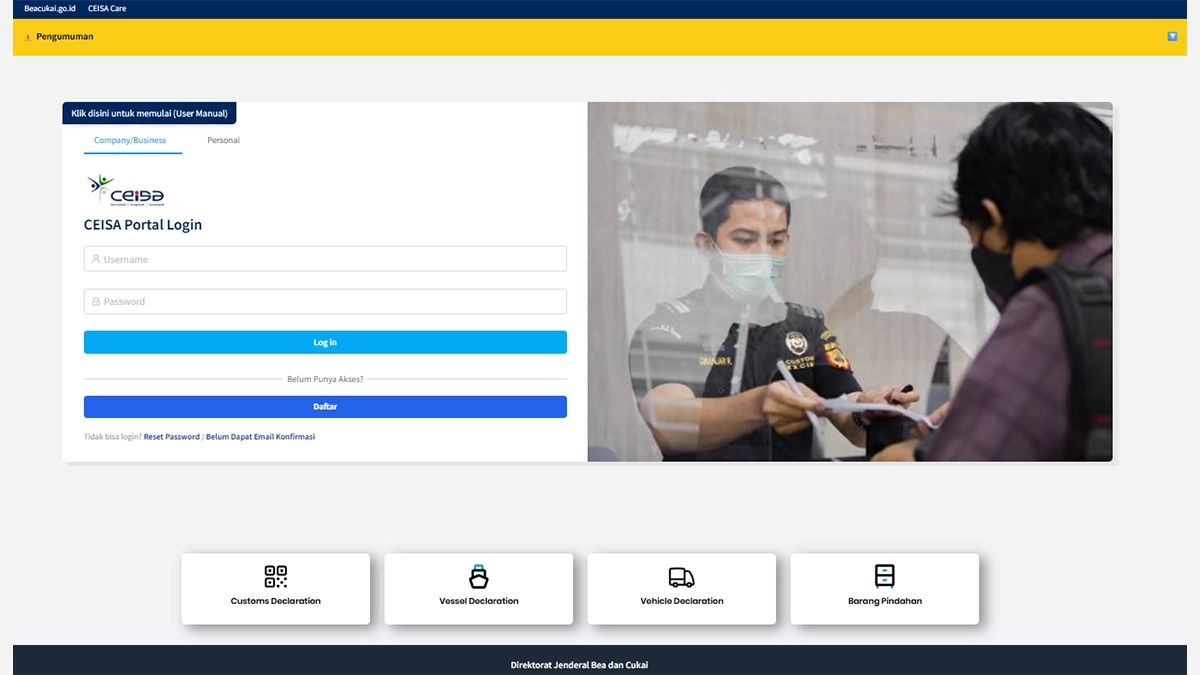This screenshot has height=675, width=1200.
Task: Open CEISA Care in top bar
Action: [107, 8]
